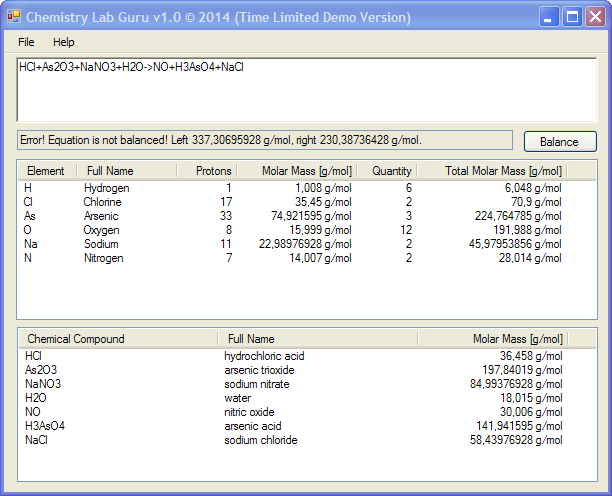Open the File menu
This screenshot has height=496, width=612.
tap(26, 42)
